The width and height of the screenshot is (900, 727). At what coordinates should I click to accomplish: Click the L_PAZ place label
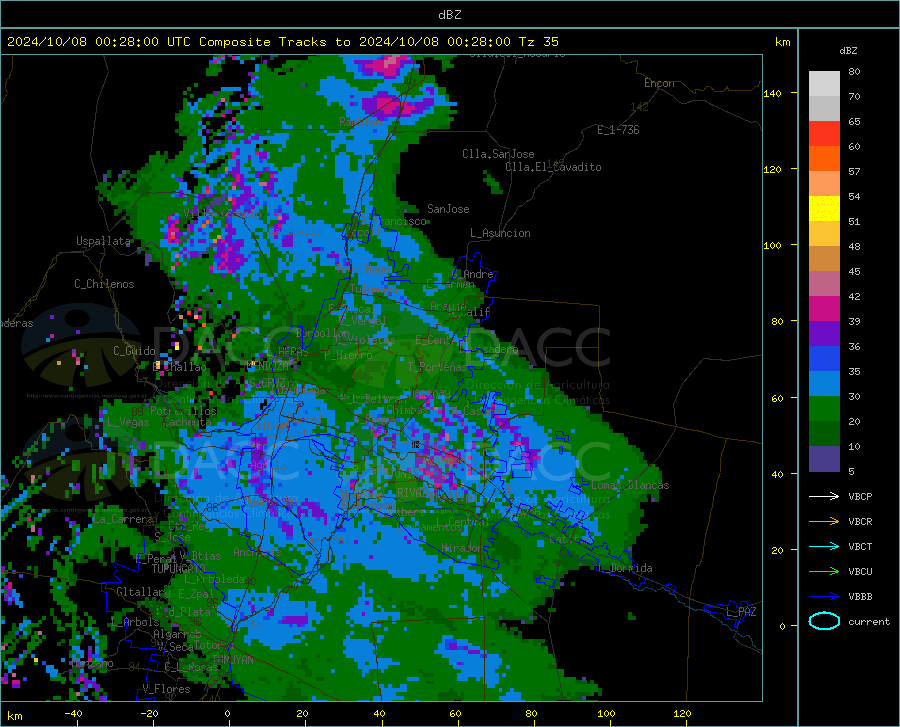point(741,612)
